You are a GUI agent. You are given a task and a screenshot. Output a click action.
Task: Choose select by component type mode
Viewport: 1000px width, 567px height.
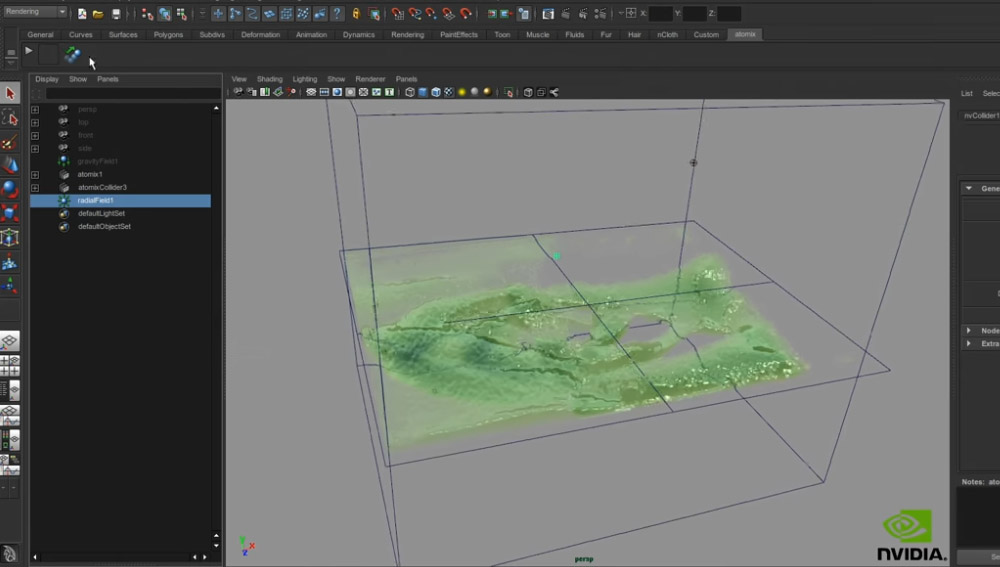[x=182, y=13]
